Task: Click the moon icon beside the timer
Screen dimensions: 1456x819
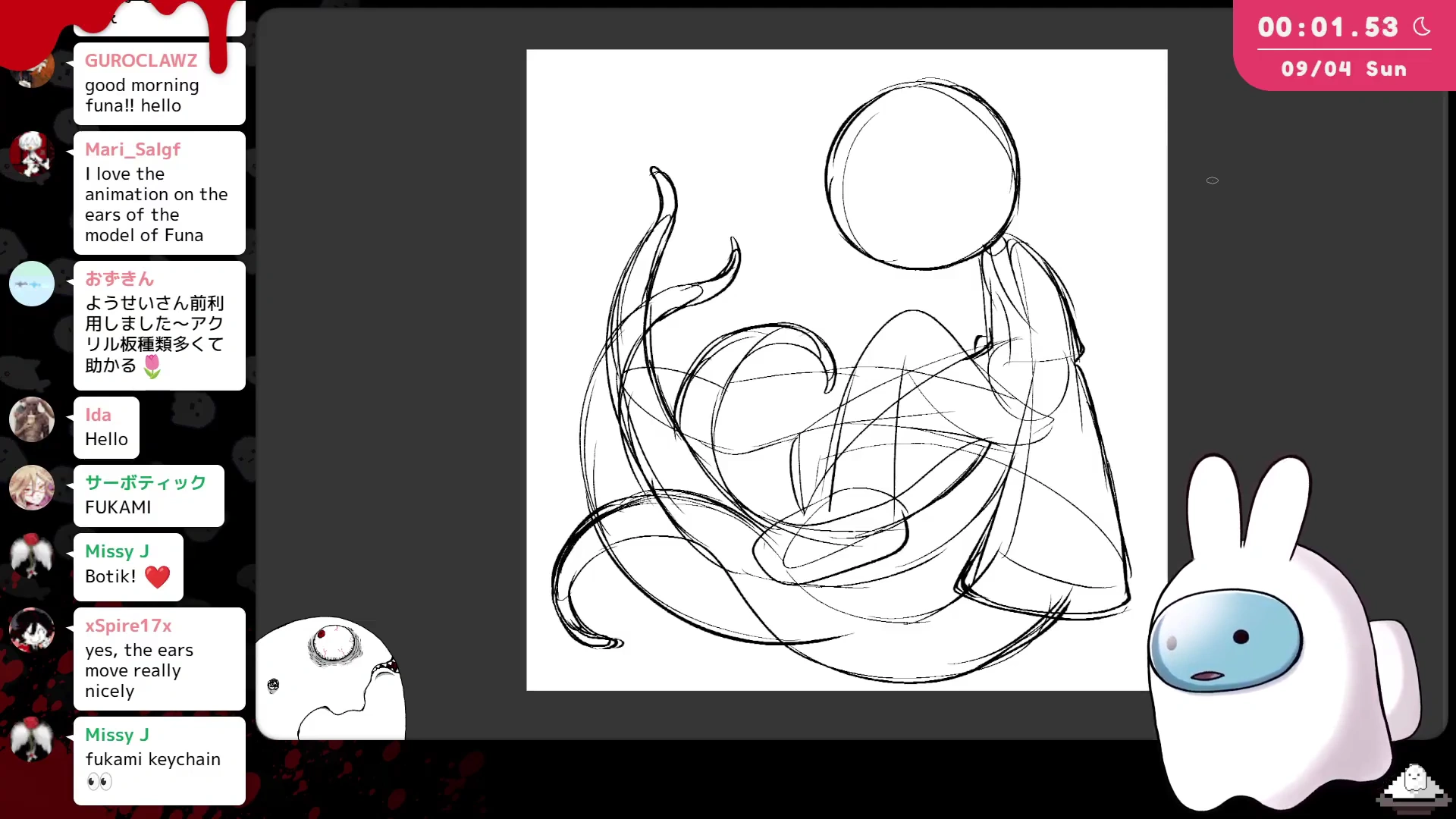Action: tap(1422, 27)
